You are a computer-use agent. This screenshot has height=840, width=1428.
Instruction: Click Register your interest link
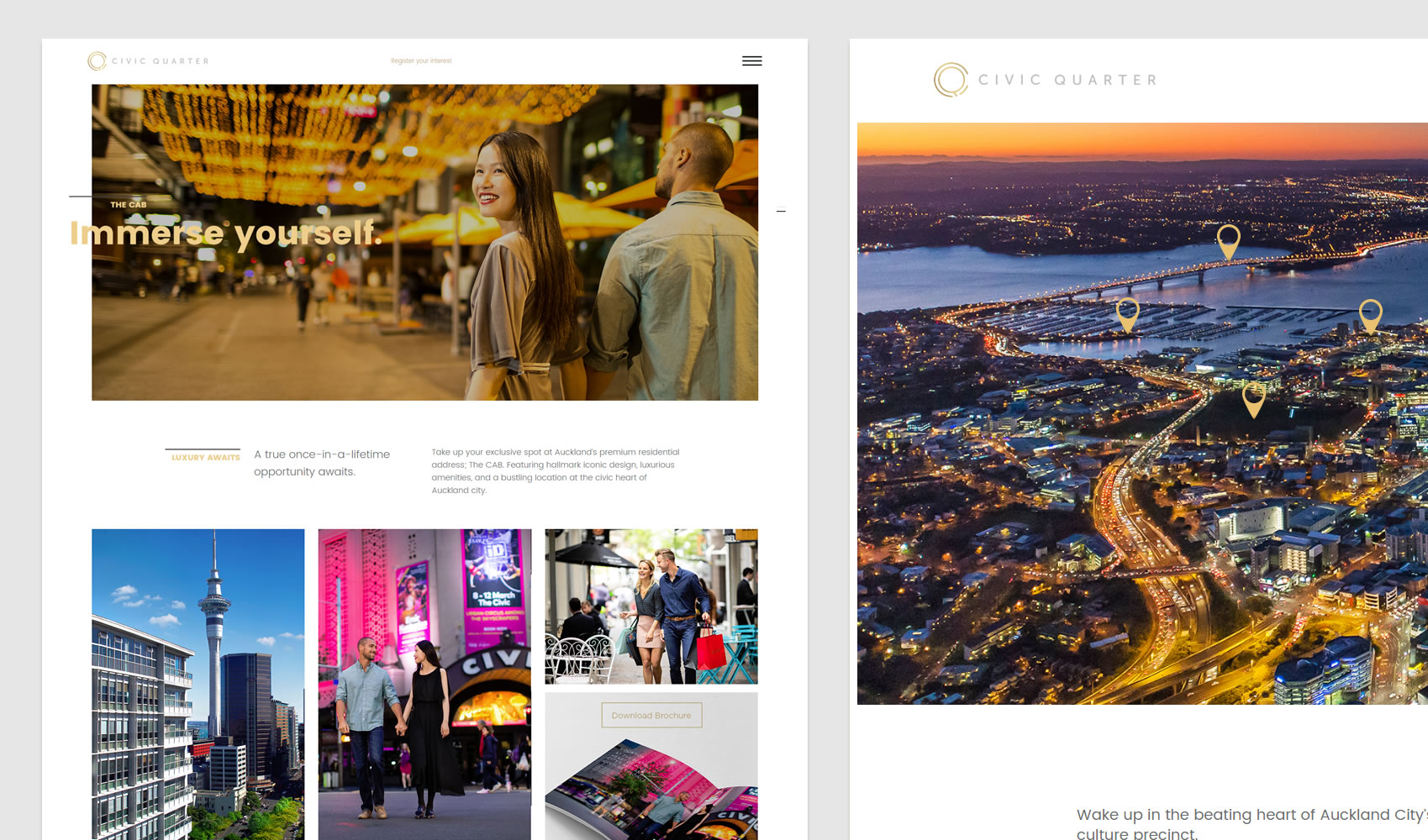(421, 60)
